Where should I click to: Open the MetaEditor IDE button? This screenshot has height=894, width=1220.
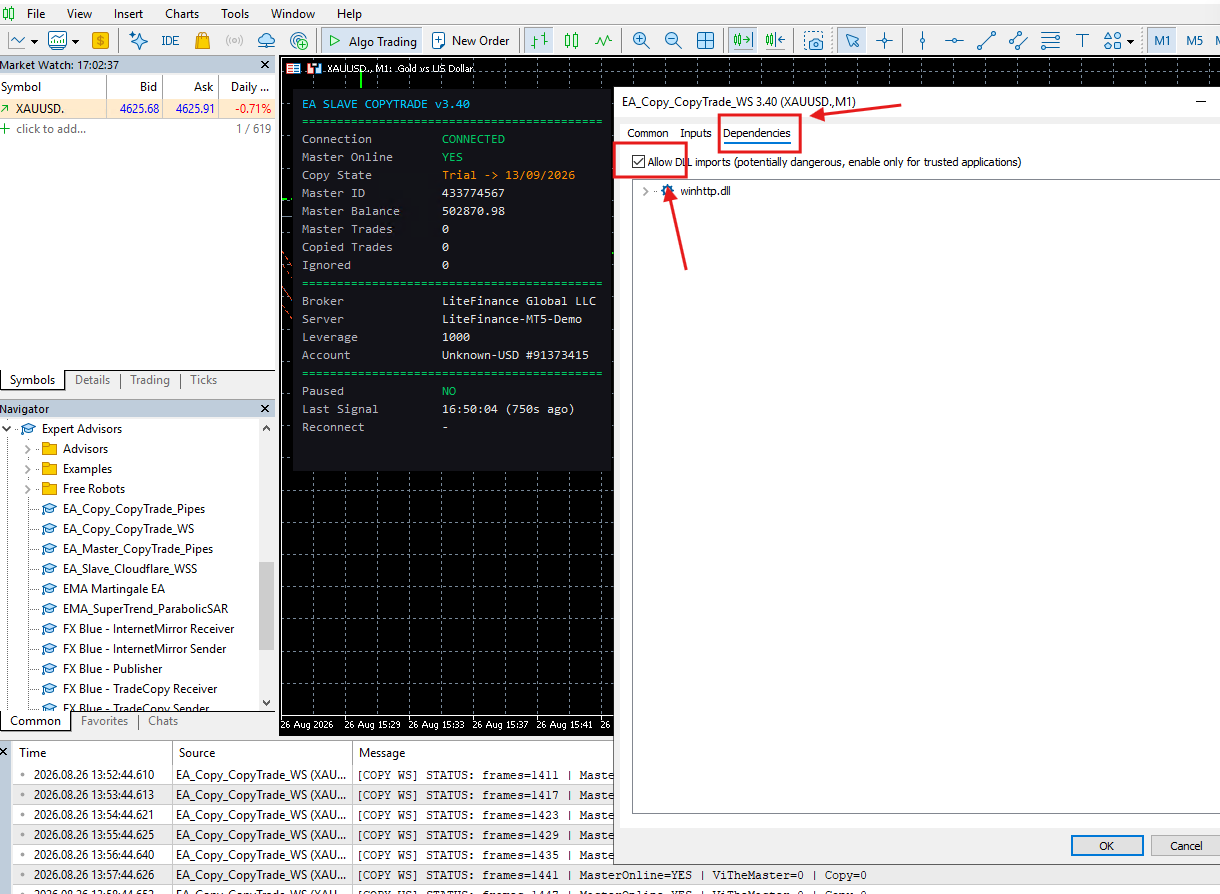[170, 41]
